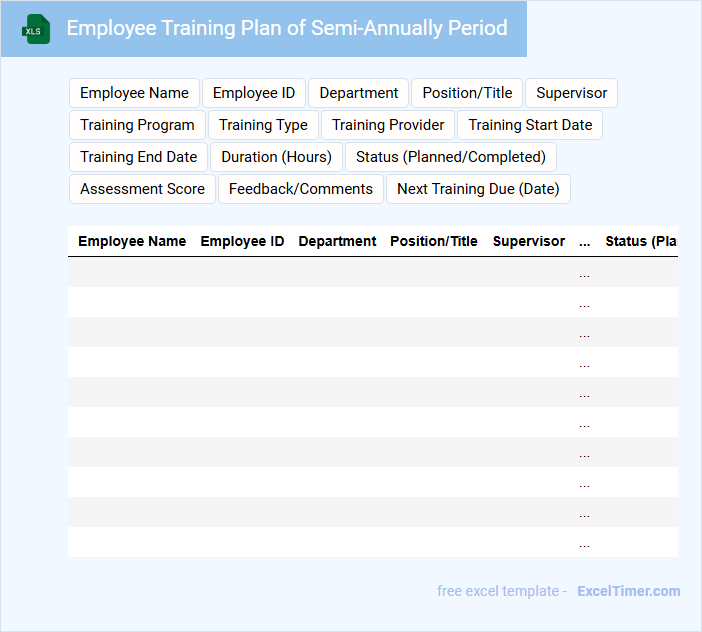
Task: Click the Employee Name column header
Action: point(132,241)
